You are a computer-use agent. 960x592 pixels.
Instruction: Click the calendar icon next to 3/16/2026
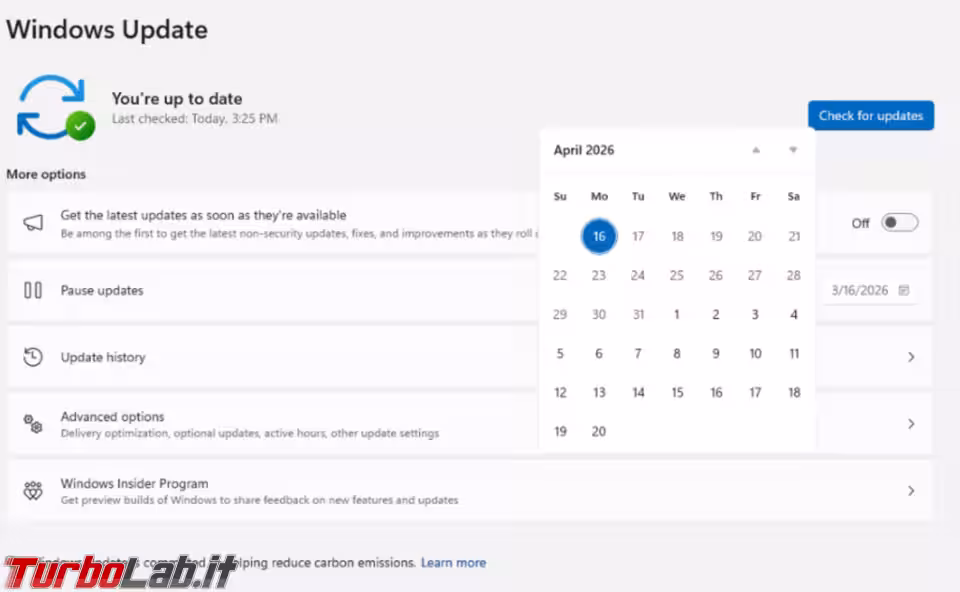(x=904, y=291)
